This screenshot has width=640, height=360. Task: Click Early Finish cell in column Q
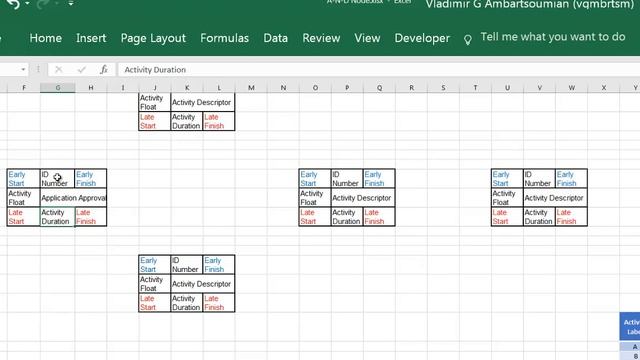pos(379,179)
